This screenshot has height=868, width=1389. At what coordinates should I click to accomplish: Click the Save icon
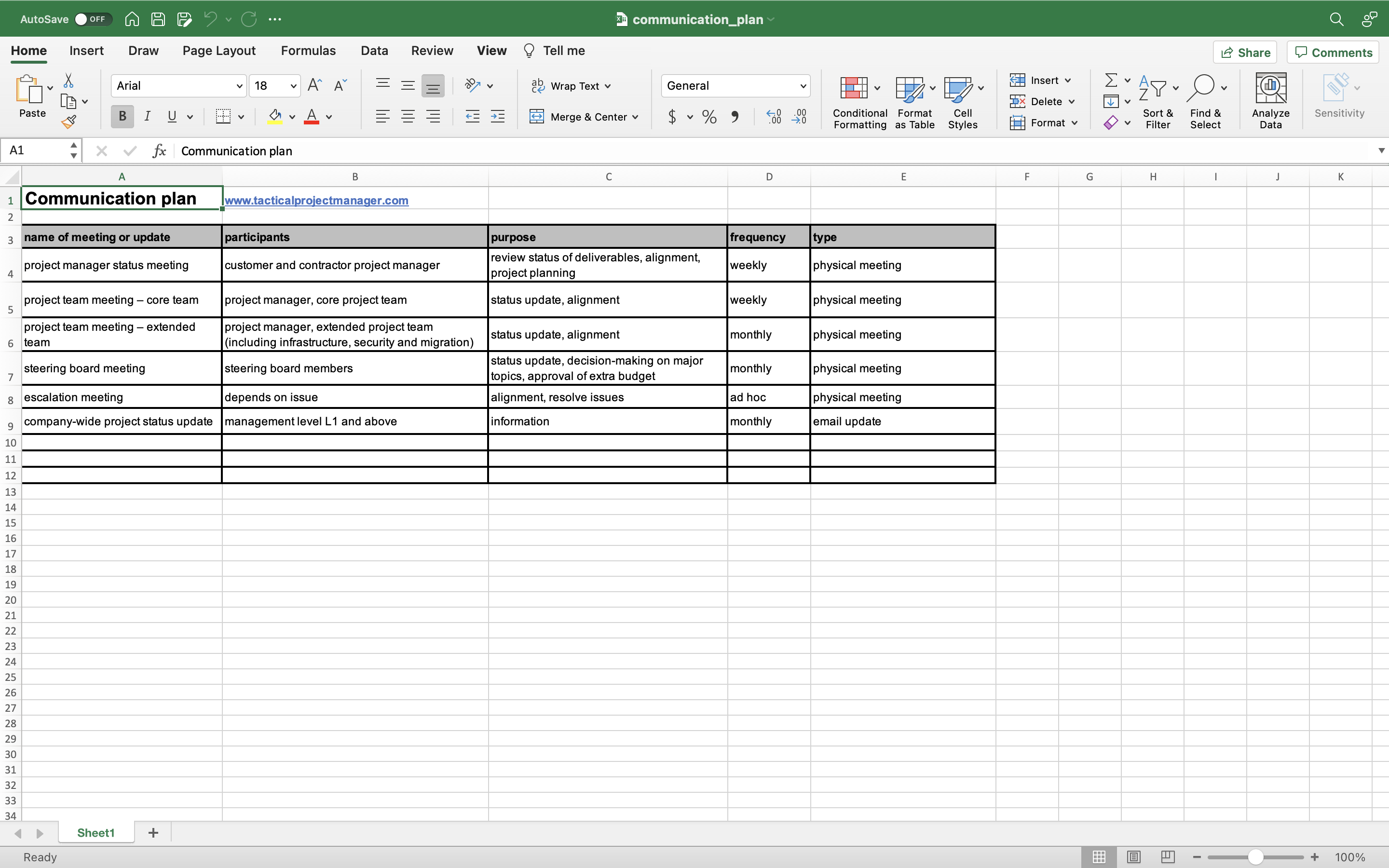158,19
